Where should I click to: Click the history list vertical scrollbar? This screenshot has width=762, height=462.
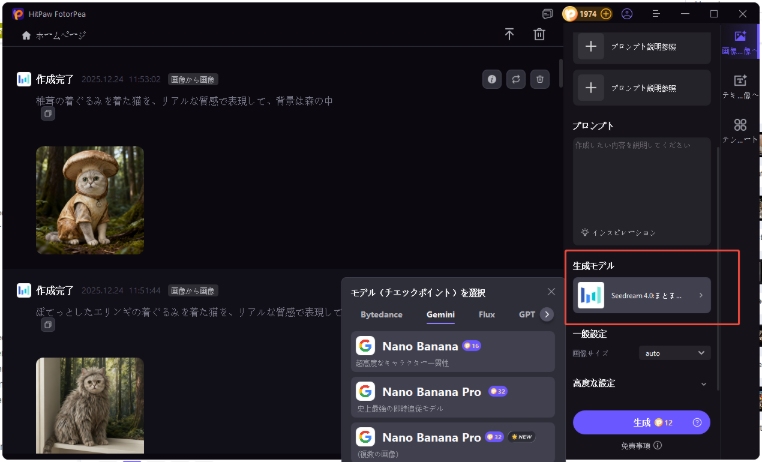coord(560,73)
